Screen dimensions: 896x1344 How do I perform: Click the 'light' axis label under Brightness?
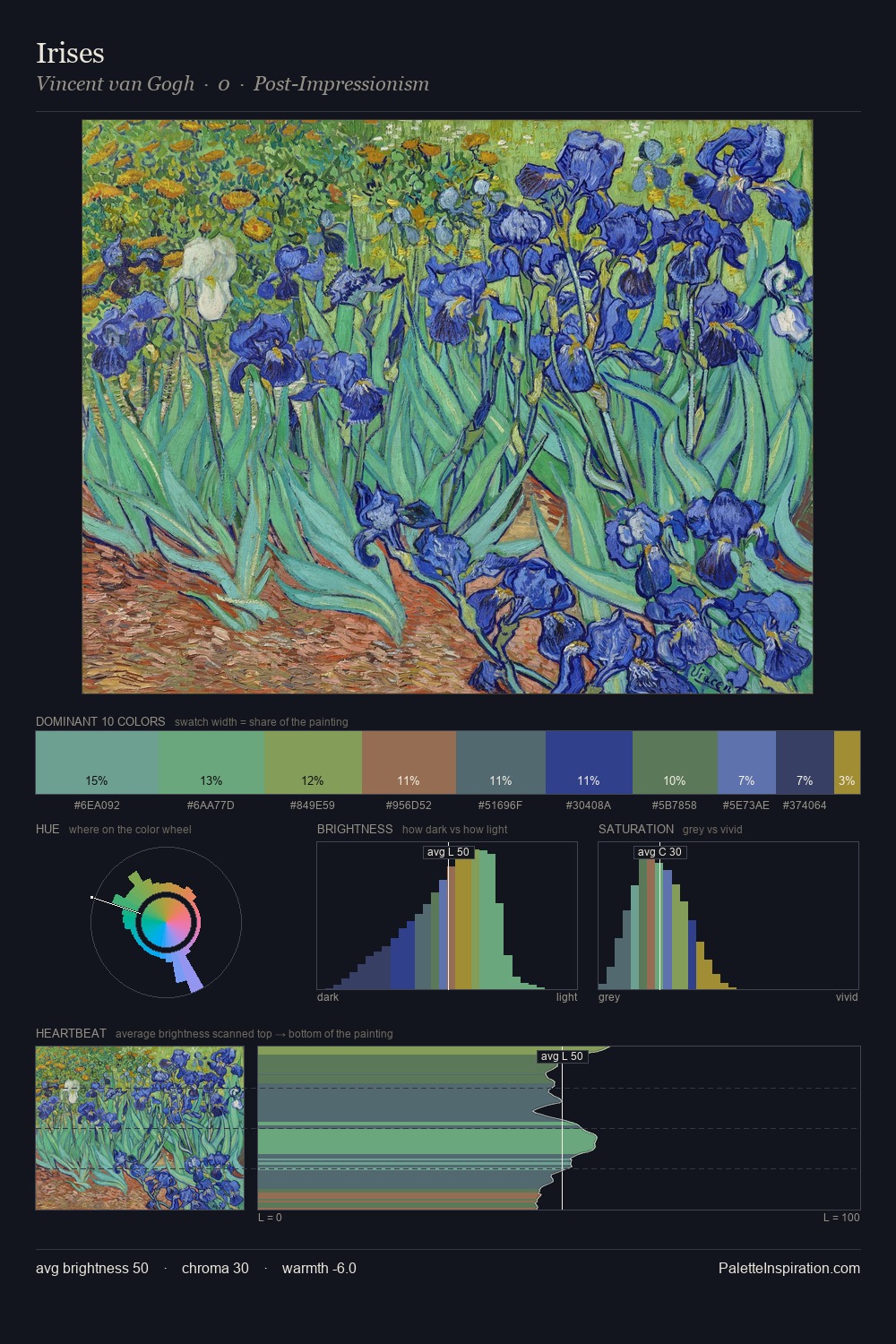coord(567,996)
